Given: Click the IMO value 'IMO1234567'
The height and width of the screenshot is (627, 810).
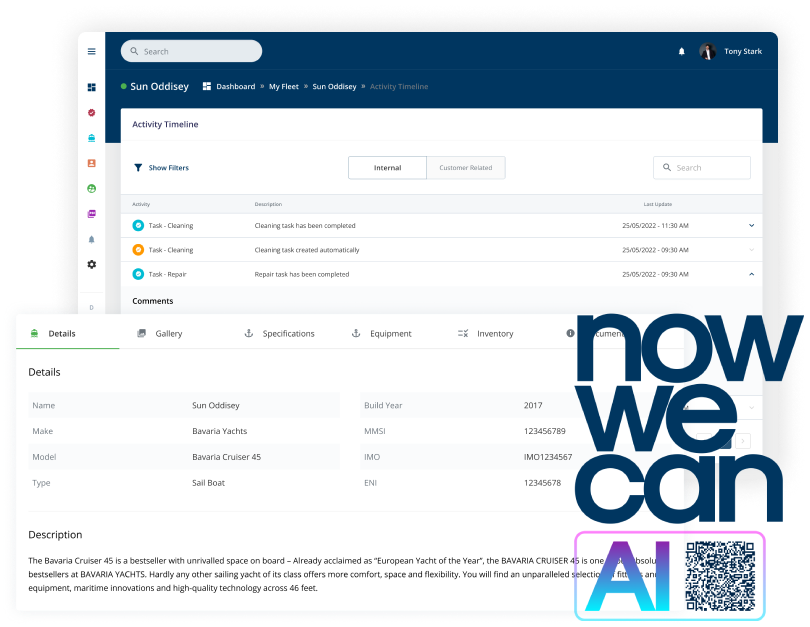Looking at the screenshot, I should [548, 457].
